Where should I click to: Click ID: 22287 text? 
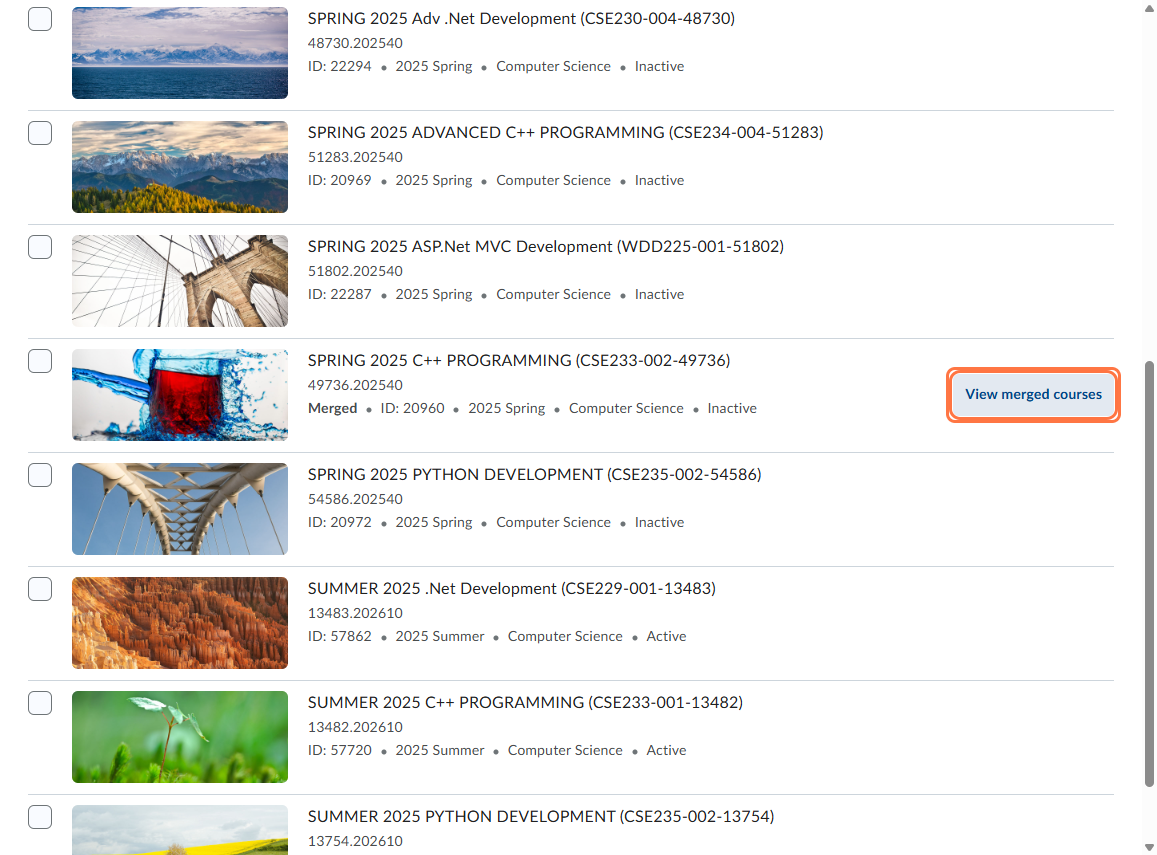(339, 294)
